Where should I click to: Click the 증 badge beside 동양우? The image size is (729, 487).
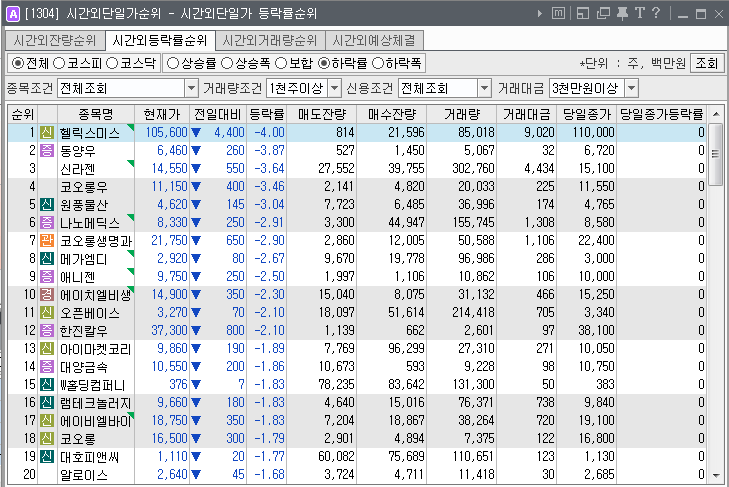pos(46,151)
